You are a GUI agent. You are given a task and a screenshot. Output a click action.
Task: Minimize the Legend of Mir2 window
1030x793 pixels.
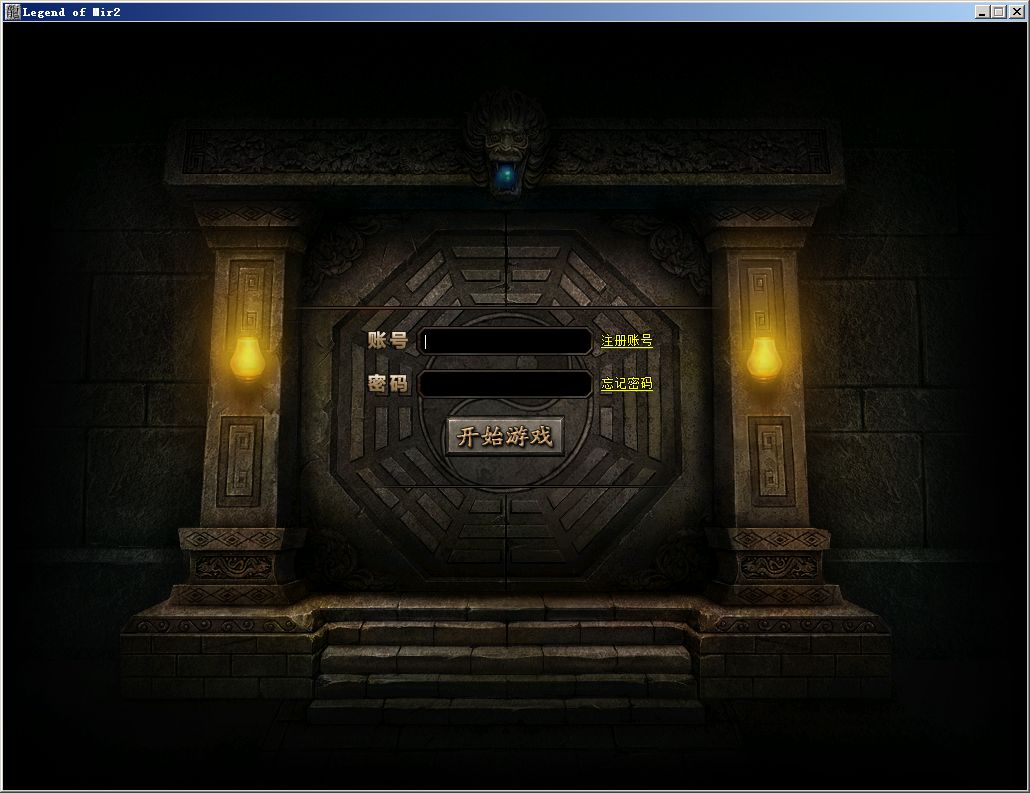click(x=982, y=12)
